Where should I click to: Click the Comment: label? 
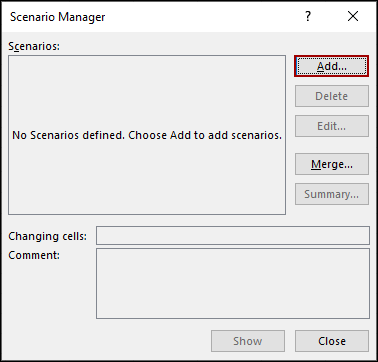[x=34, y=255]
